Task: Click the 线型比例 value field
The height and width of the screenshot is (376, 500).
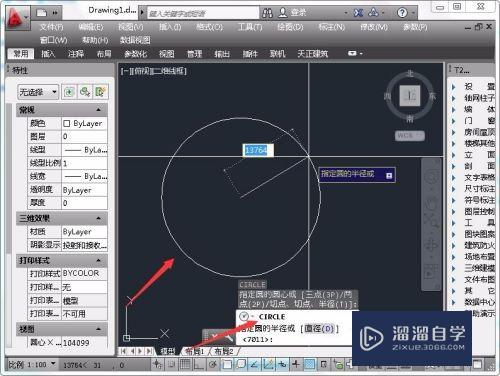Action: (84, 163)
